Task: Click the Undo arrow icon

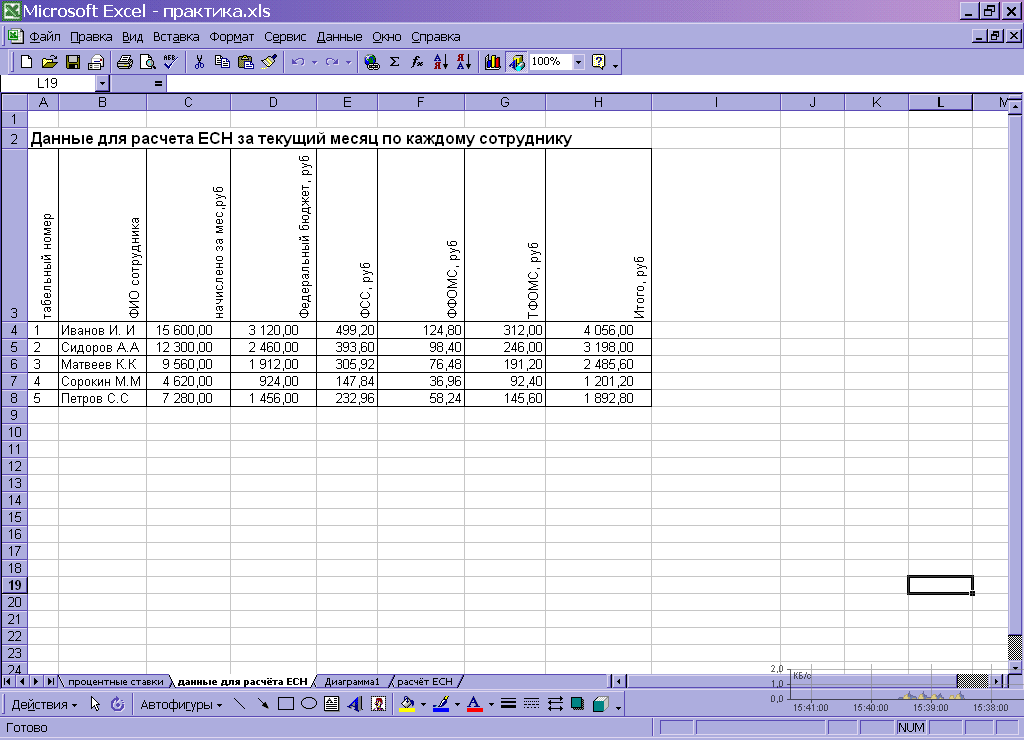Action: [298, 62]
